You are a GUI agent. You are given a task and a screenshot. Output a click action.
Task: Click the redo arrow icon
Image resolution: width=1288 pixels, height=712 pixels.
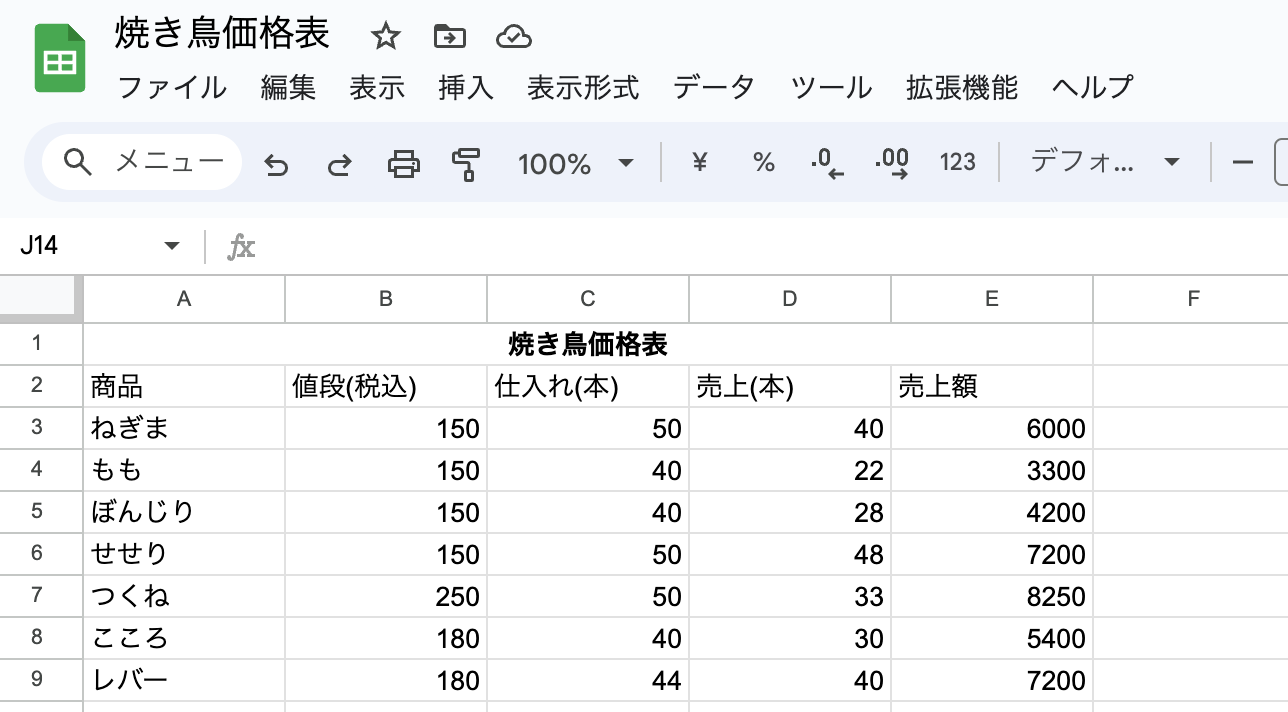[x=340, y=163]
